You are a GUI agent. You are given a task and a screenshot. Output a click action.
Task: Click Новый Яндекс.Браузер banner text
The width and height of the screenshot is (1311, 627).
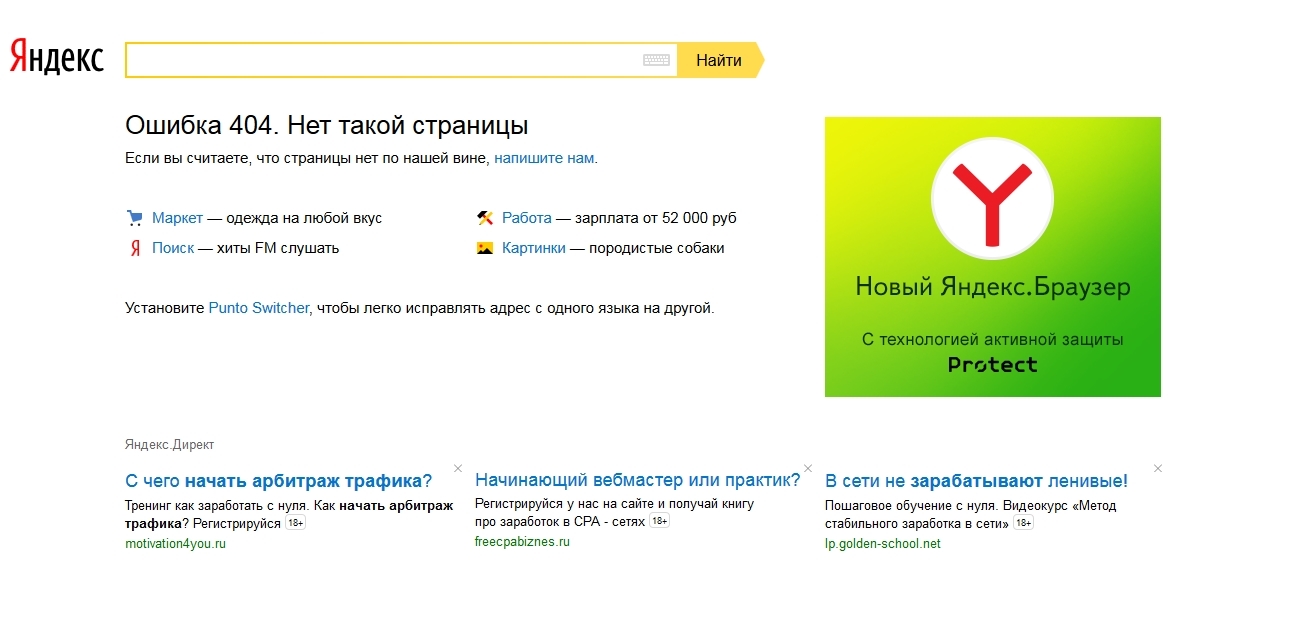click(x=993, y=288)
